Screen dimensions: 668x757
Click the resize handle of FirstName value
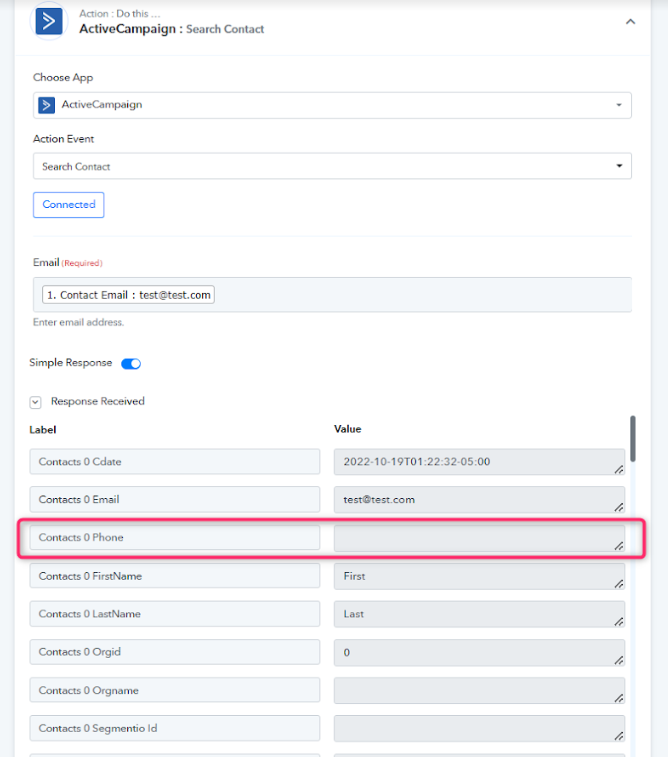point(619,584)
